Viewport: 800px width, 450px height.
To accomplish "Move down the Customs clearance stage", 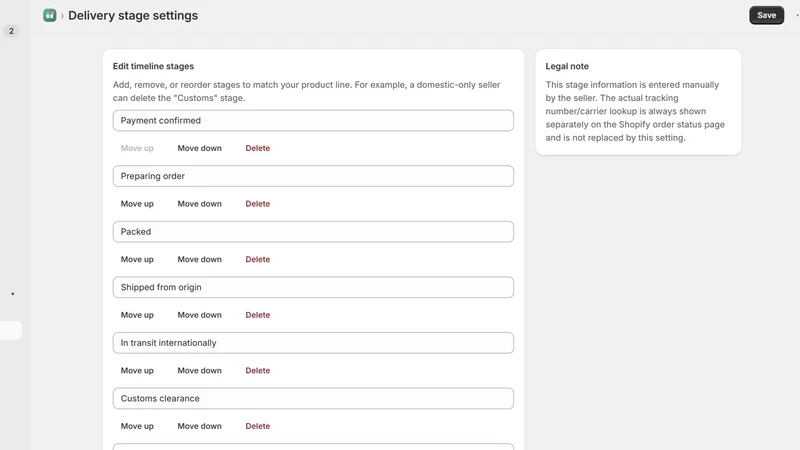I will 199,426.
